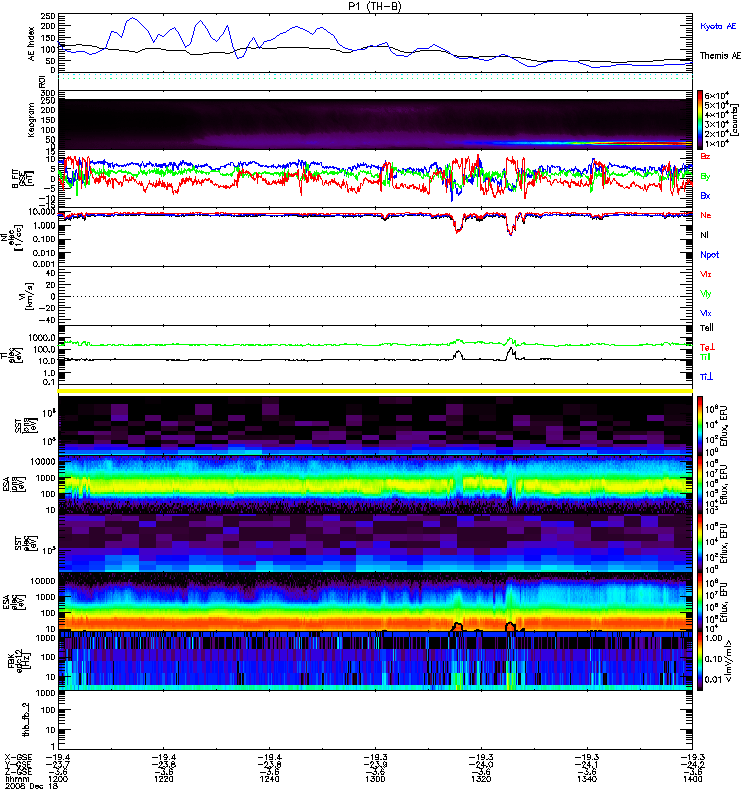
Task: Click the 1×10⁴ Keogram color bar label
Action: click(x=717, y=144)
